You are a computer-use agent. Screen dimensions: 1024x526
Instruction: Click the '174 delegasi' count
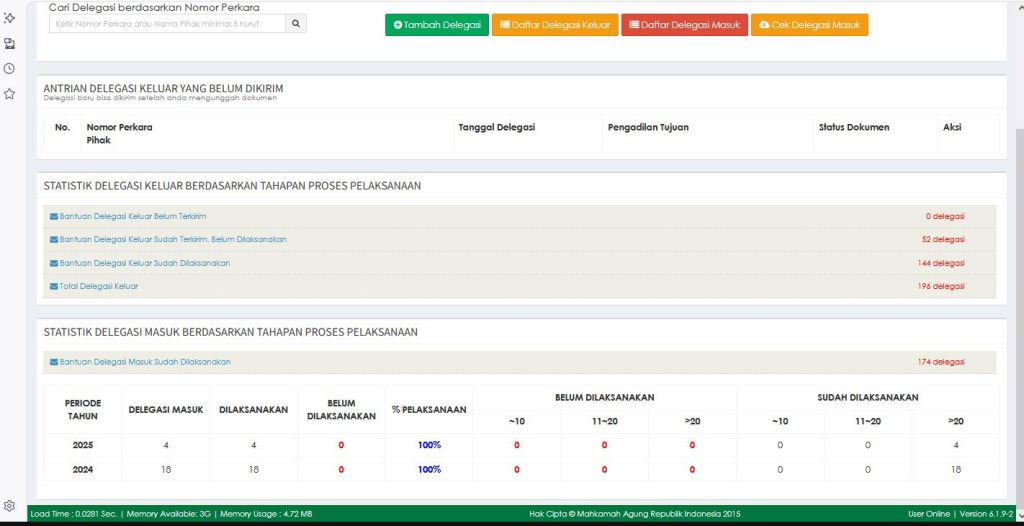[x=941, y=362]
